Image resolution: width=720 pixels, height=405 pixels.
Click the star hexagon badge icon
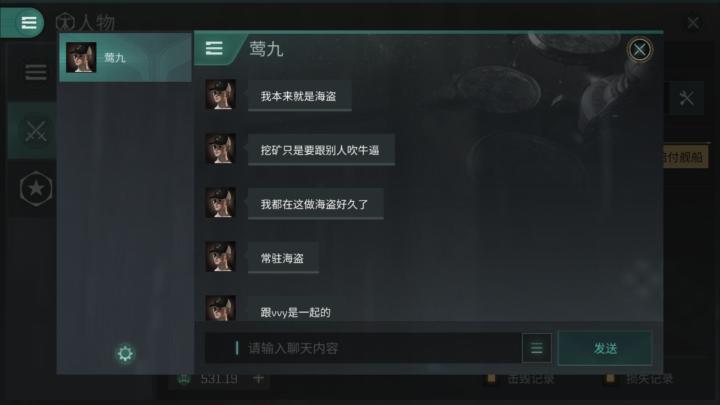36,188
